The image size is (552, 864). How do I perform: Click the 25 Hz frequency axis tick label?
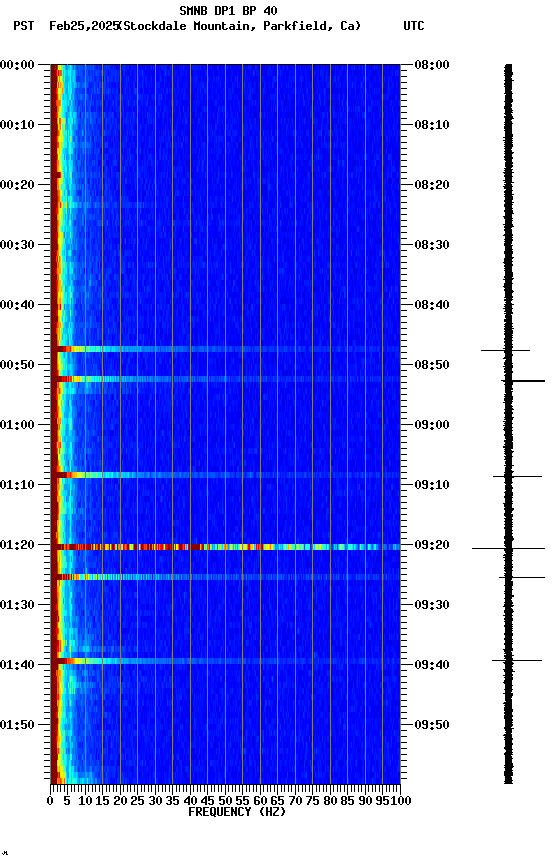pyautogui.click(x=137, y=801)
